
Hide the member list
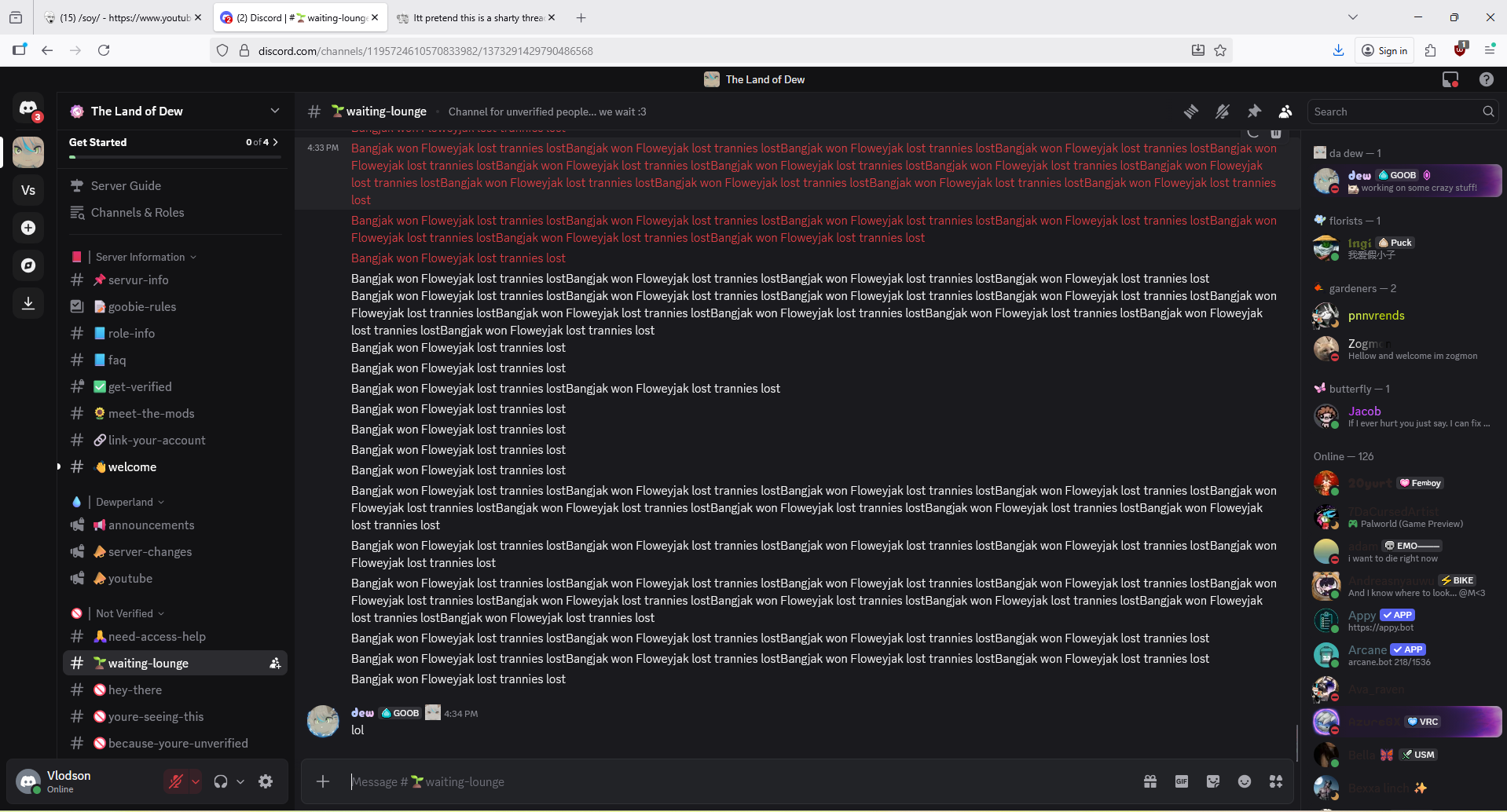pos(1285,112)
